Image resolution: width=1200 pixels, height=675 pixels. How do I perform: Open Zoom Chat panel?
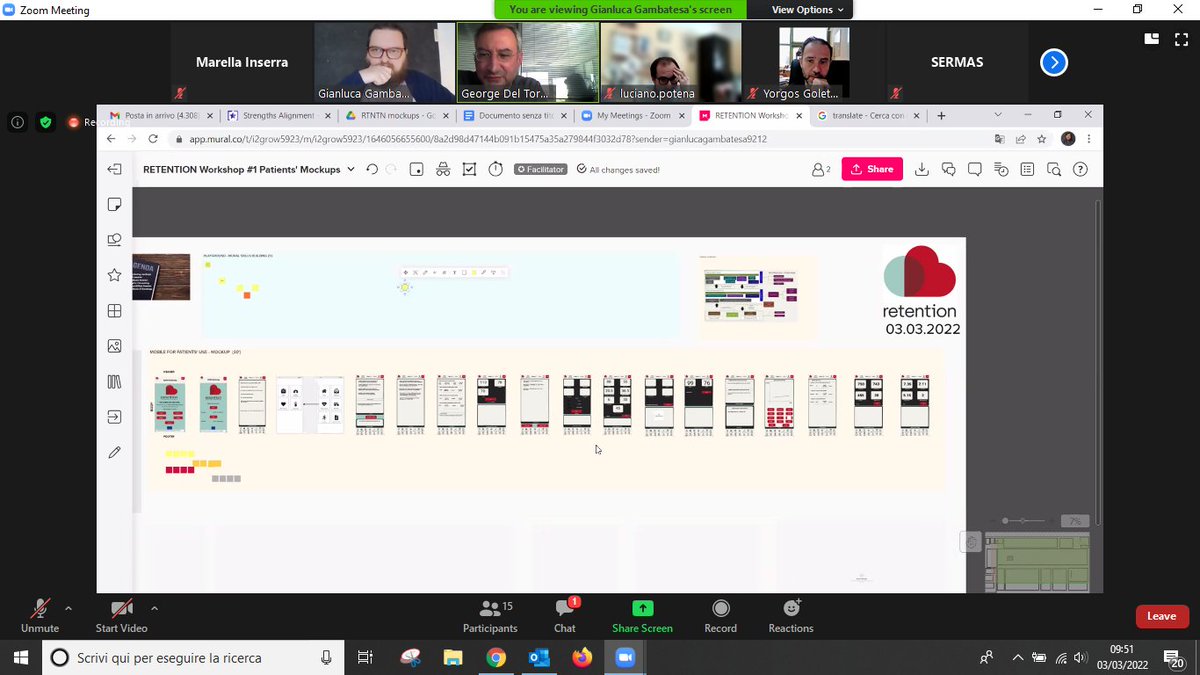point(565,616)
